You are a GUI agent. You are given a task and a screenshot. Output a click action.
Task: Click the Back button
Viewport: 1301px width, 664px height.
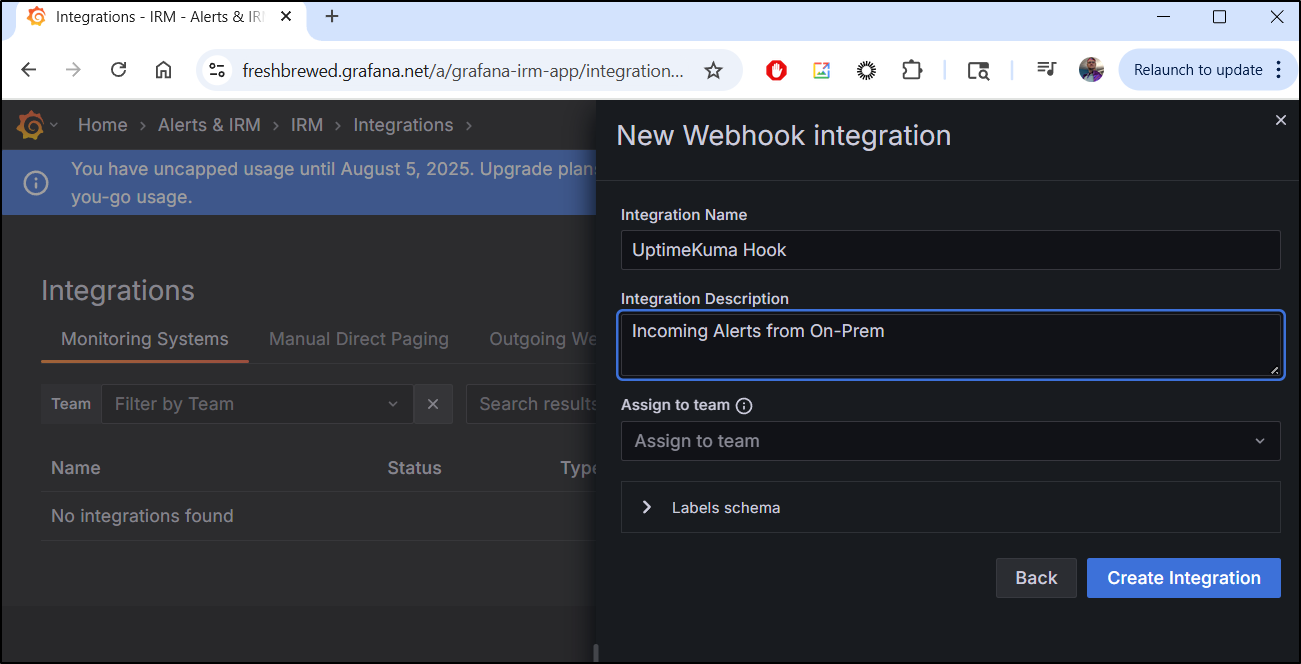pos(1036,578)
